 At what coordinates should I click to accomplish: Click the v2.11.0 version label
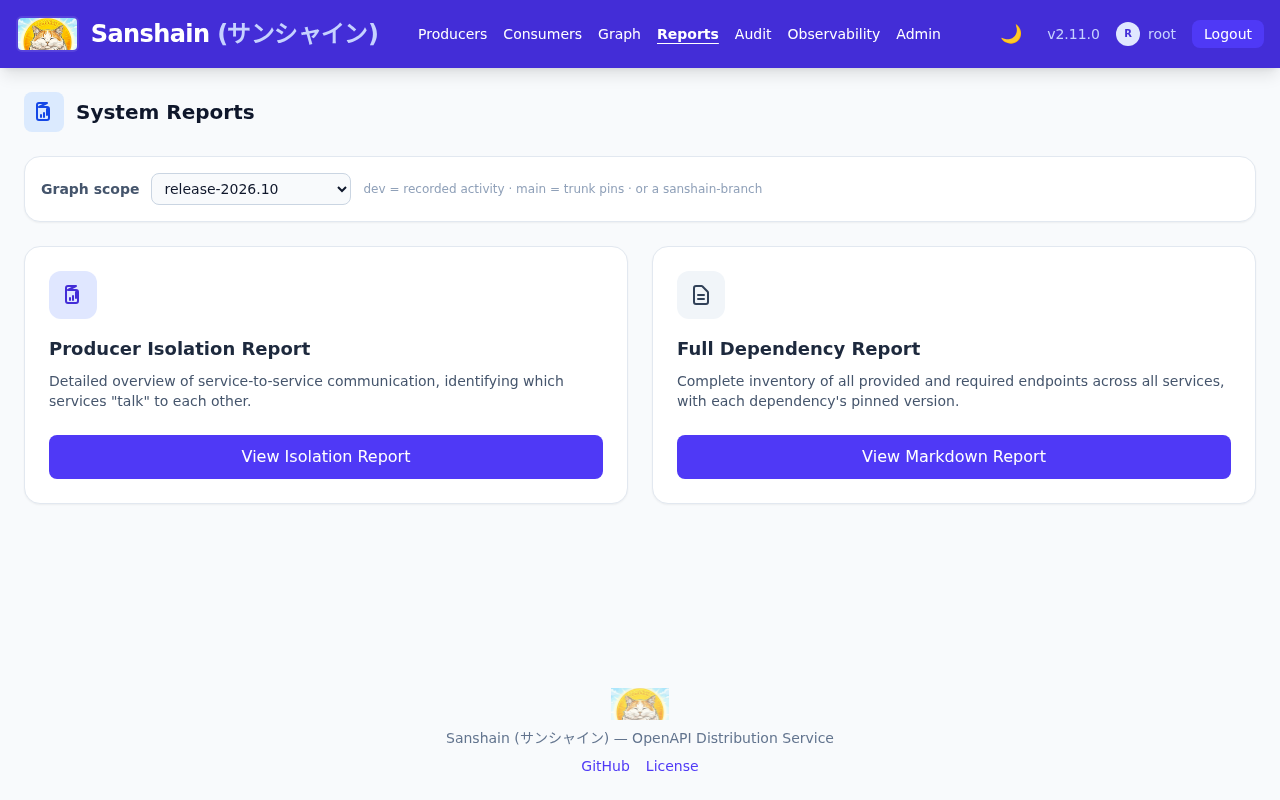pyautogui.click(x=1073, y=34)
